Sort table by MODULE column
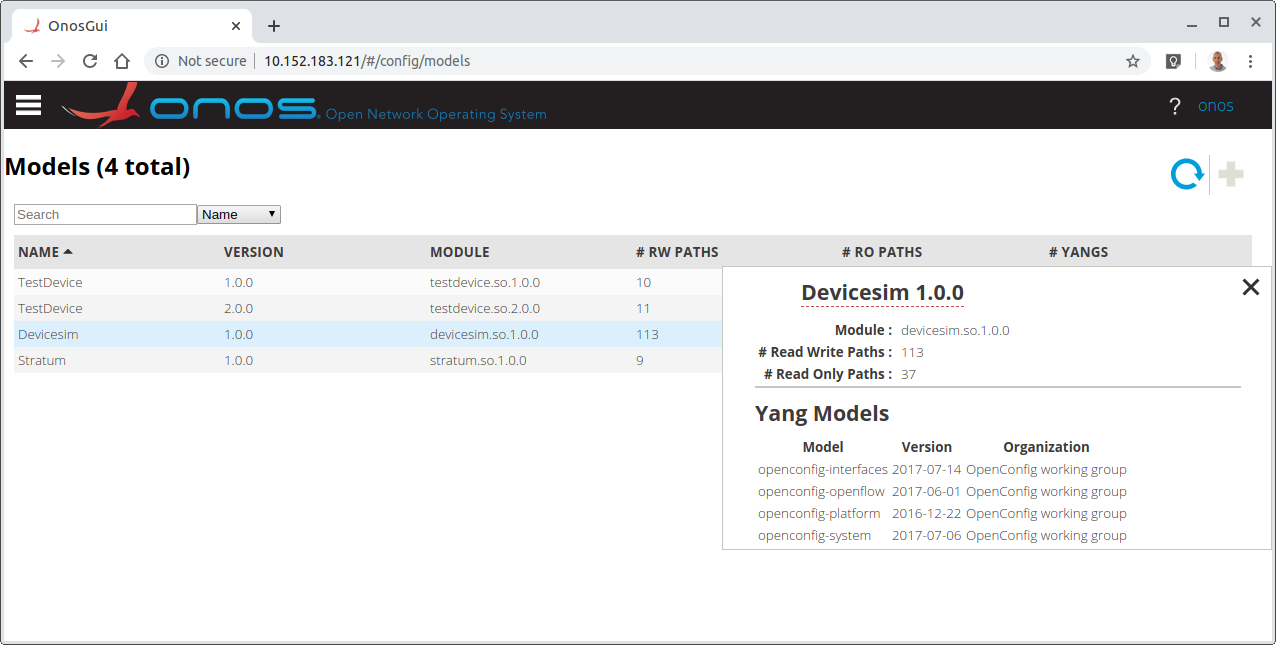The height and width of the screenshot is (645, 1276). pyautogui.click(x=460, y=252)
